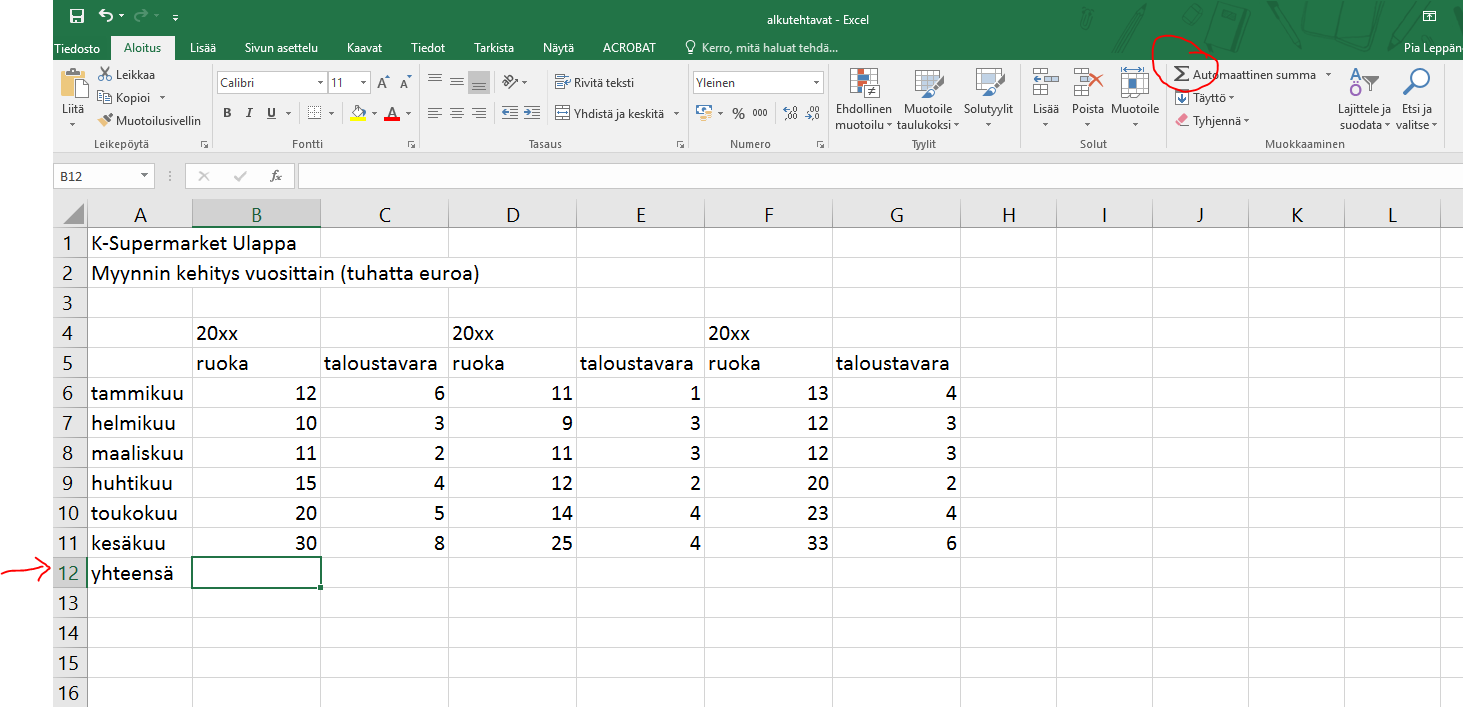Align text to top of cell
This screenshot has width=1463, height=707.
pos(435,82)
